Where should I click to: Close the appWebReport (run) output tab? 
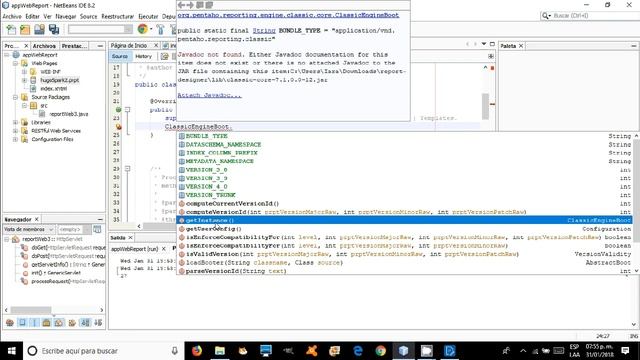pyautogui.click(x=164, y=249)
